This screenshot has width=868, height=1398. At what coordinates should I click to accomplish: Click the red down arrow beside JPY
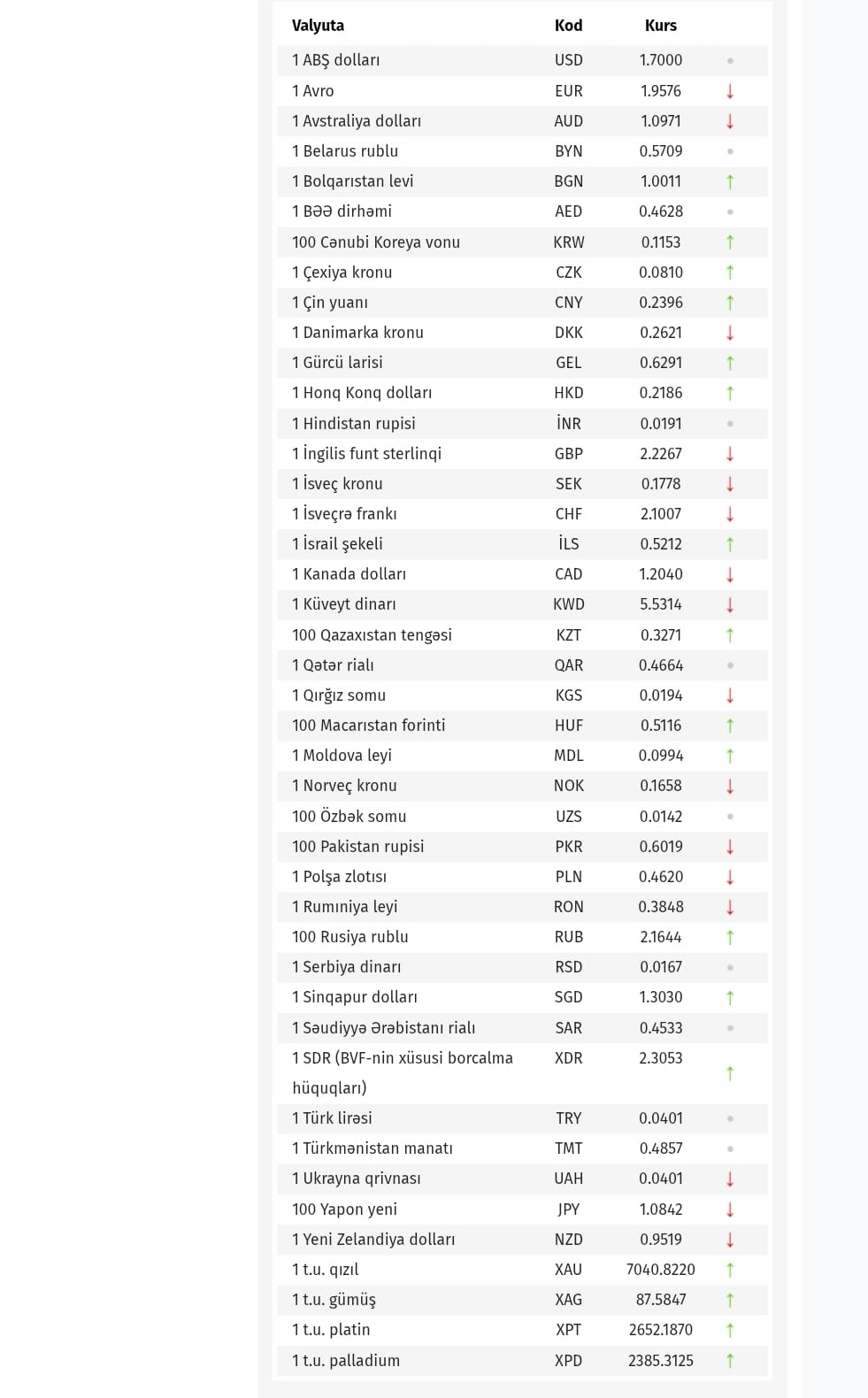click(x=730, y=1210)
